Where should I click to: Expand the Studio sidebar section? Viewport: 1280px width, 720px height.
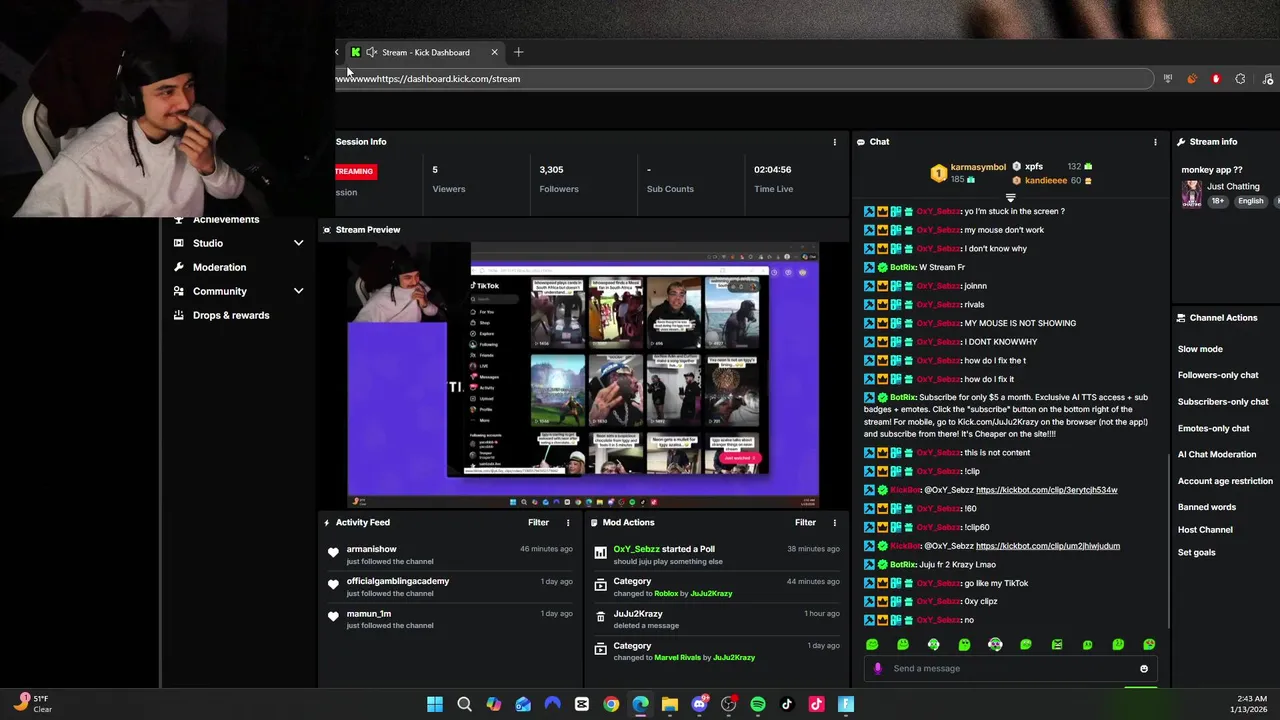[x=298, y=243]
